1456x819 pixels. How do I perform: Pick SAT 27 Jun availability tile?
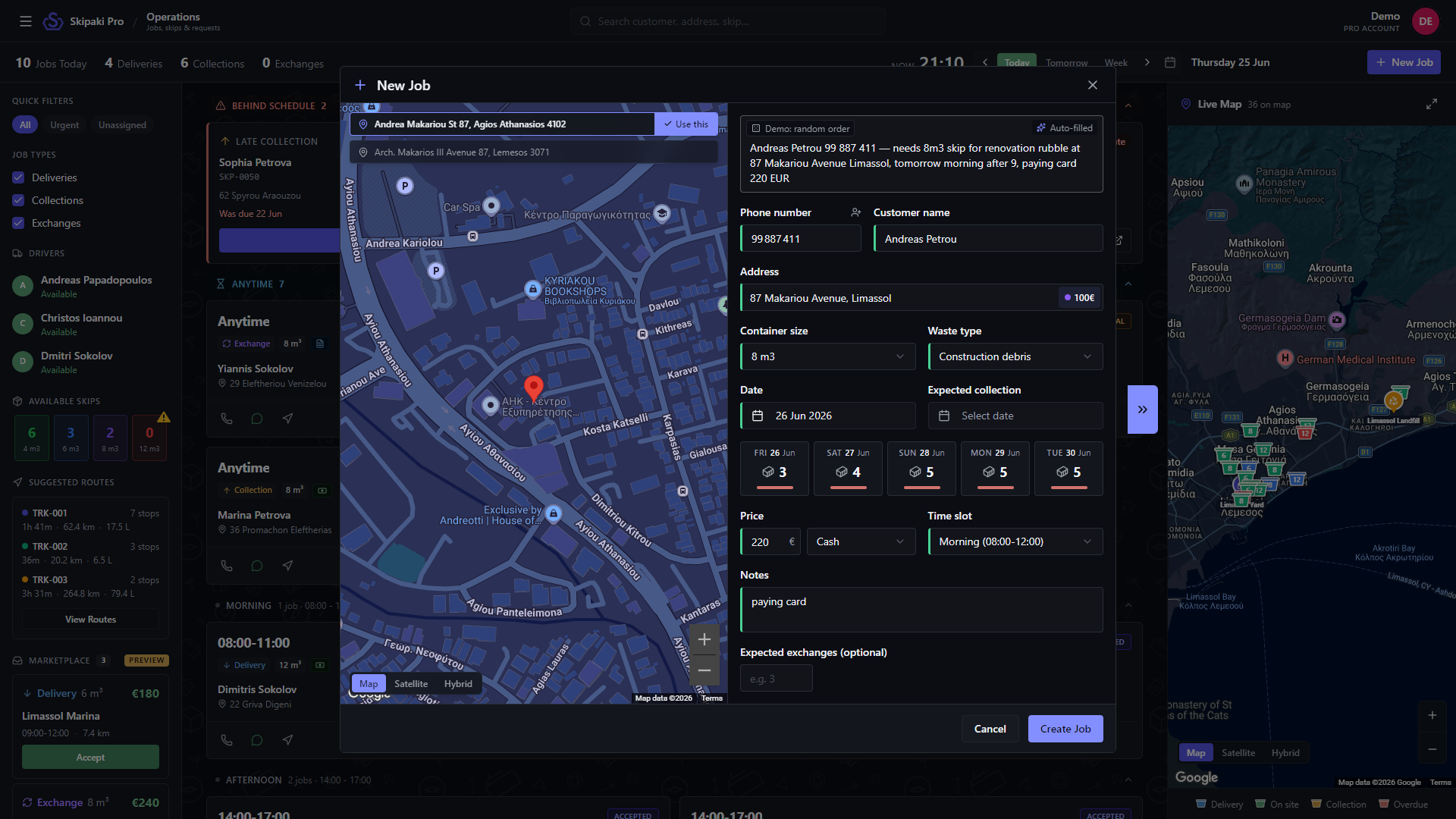848,468
